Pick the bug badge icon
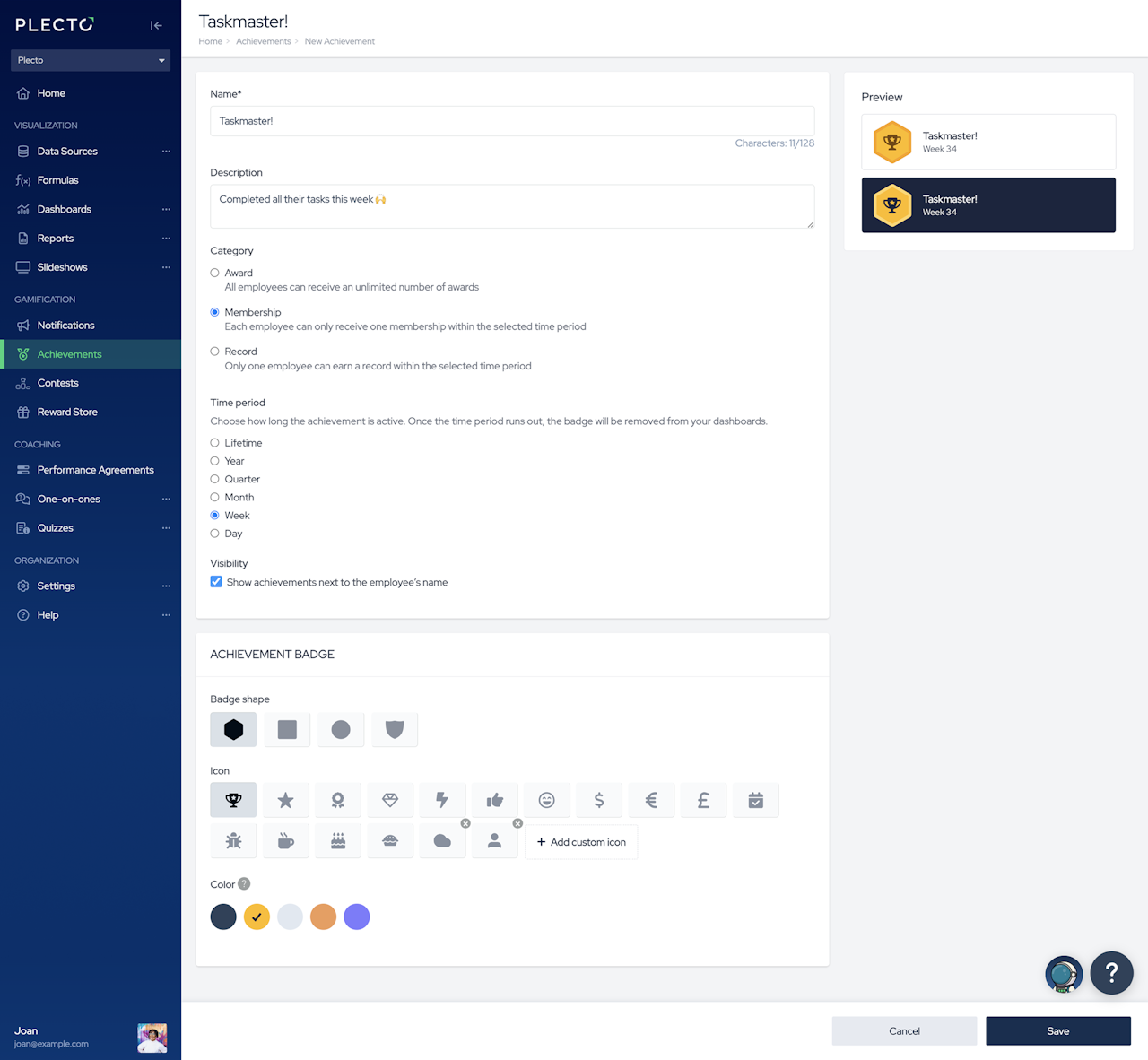The height and width of the screenshot is (1060, 1148). point(233,841)
